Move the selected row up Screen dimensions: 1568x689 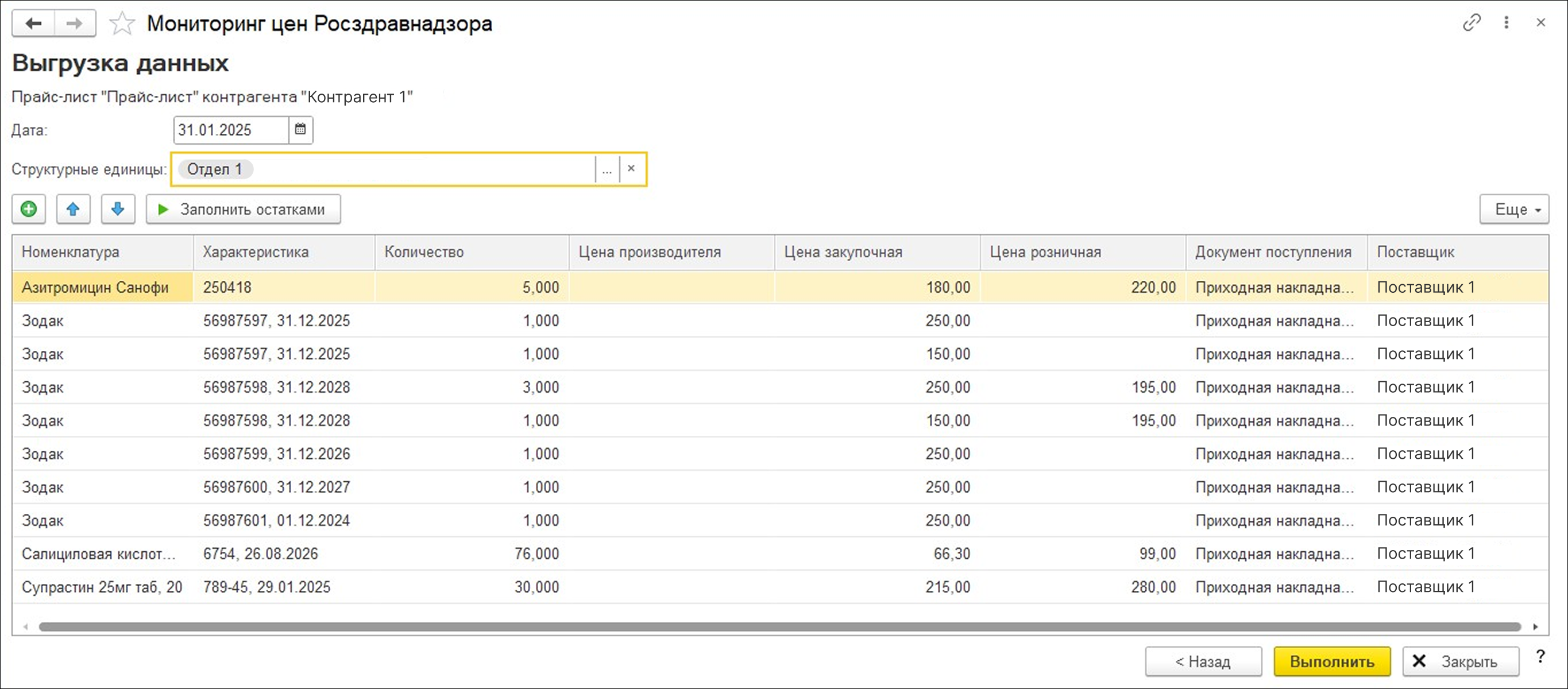73,210
